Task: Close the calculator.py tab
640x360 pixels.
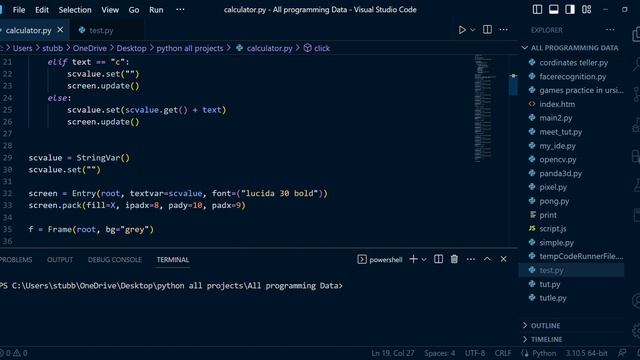Action: pyautogui.click(x=60, y=30)
